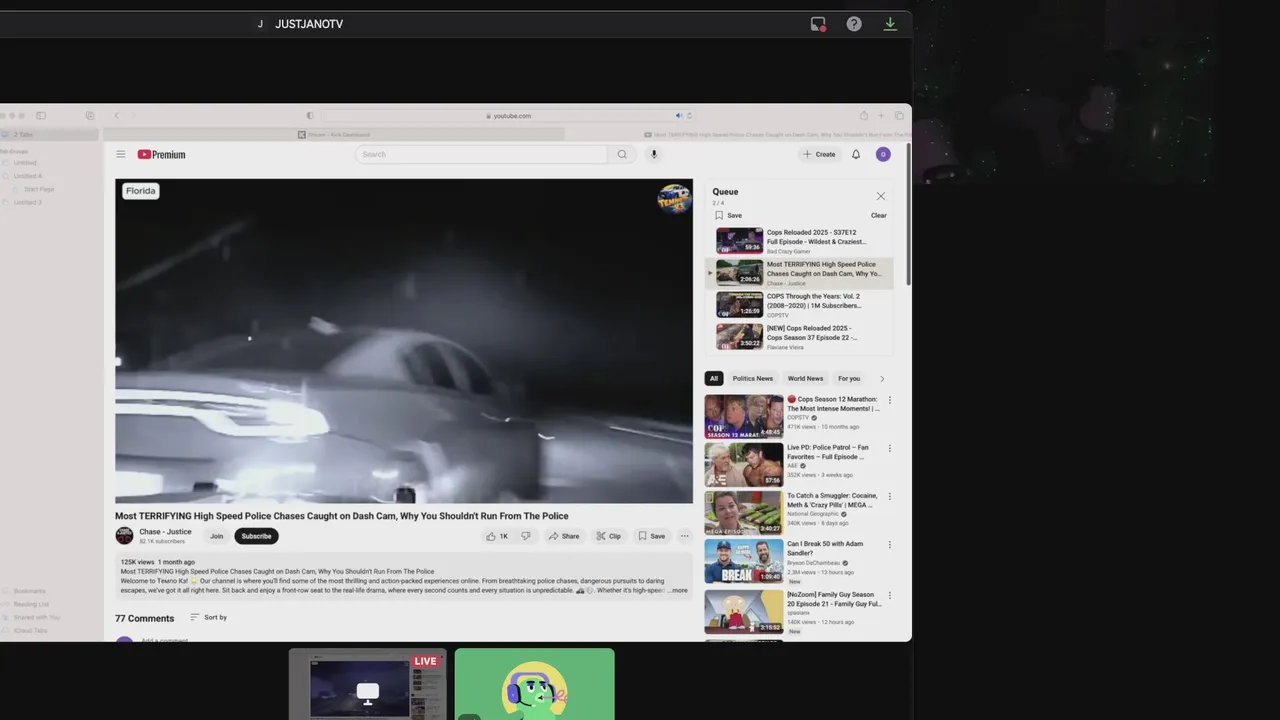Click the Safari share icon
Image resolution: width=1280 pixels, height=720 pixels.
[x=864, y=115]
